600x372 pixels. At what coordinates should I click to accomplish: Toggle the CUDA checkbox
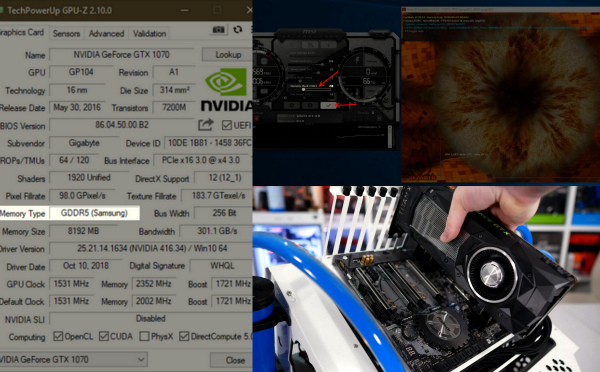tap(103, 336)
